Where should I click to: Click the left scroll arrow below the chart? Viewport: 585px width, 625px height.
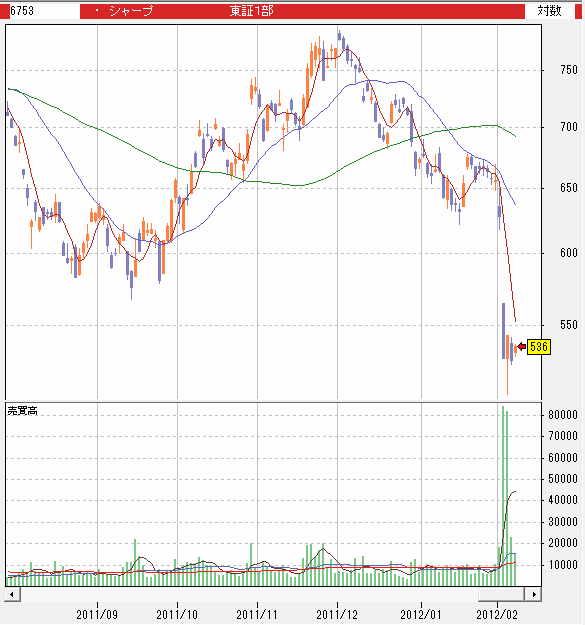tap(12, 594)
